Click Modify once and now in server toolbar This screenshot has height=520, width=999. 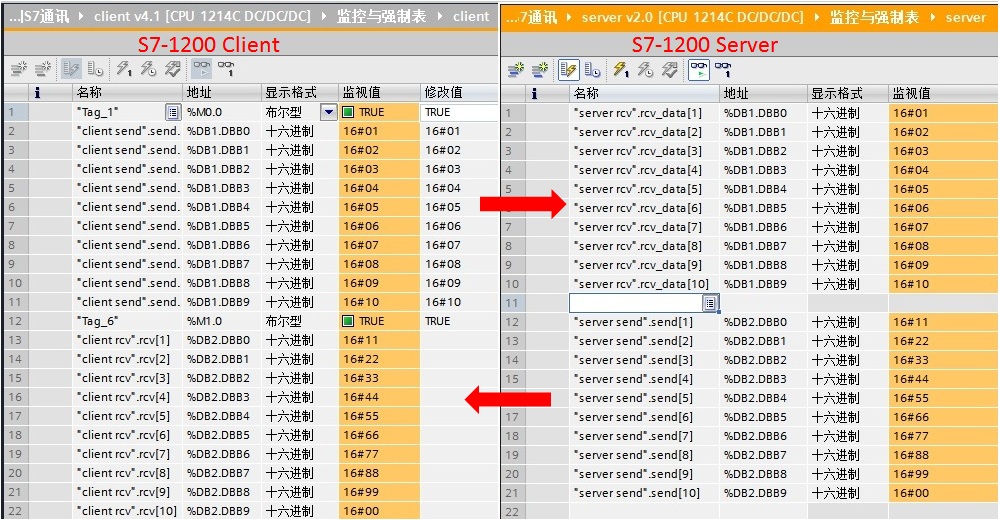(621, 69)
